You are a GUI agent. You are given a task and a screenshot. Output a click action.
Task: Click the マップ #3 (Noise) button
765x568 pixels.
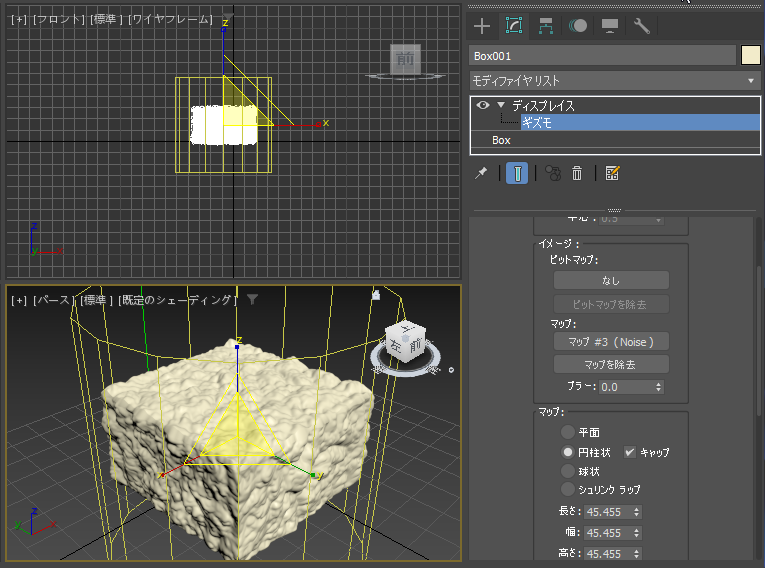coord(611,342)
